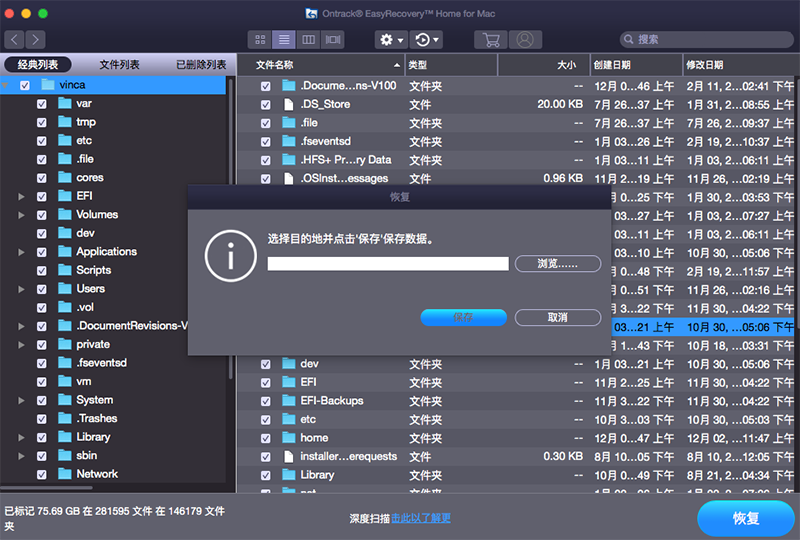Click the 浏览 browse button
Image resolution: width=800 pixels, height=540 pixels.
point(558,263)
